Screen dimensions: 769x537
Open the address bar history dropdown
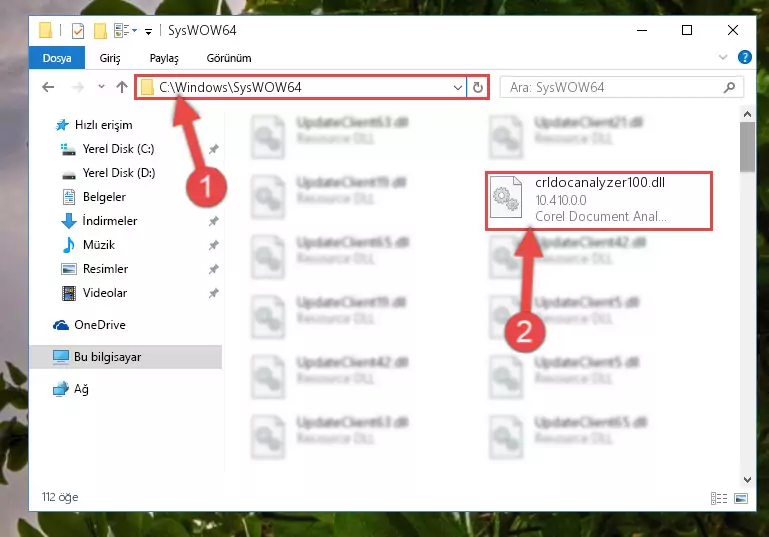coord(458,88)
